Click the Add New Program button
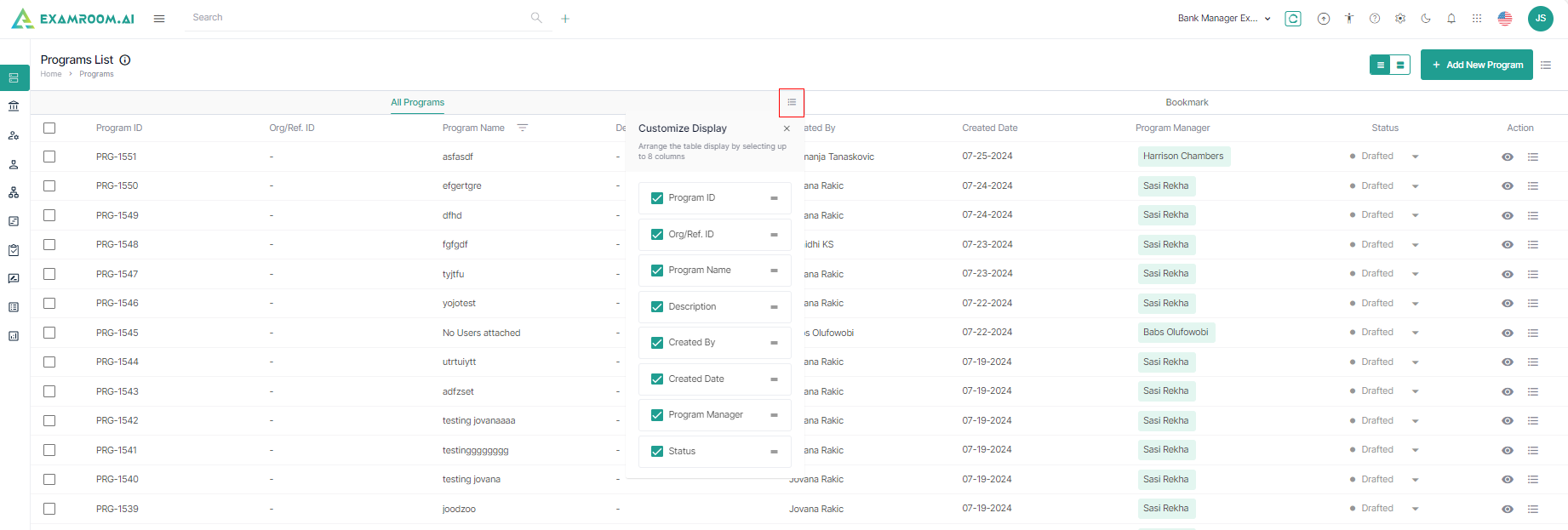This screenshot has width=1568, height=530. (x=1477, y=65)
